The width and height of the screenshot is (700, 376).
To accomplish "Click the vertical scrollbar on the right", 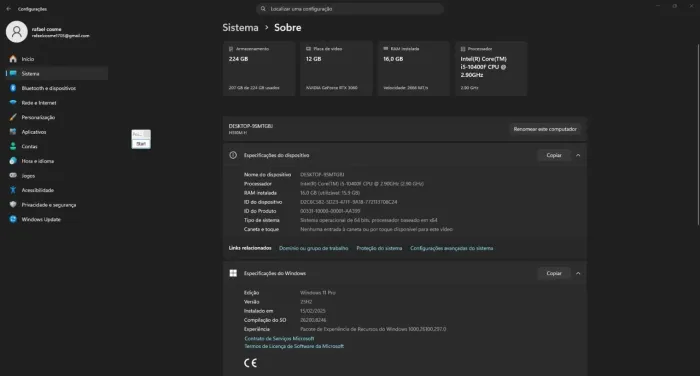I will (x=698, y=134).
